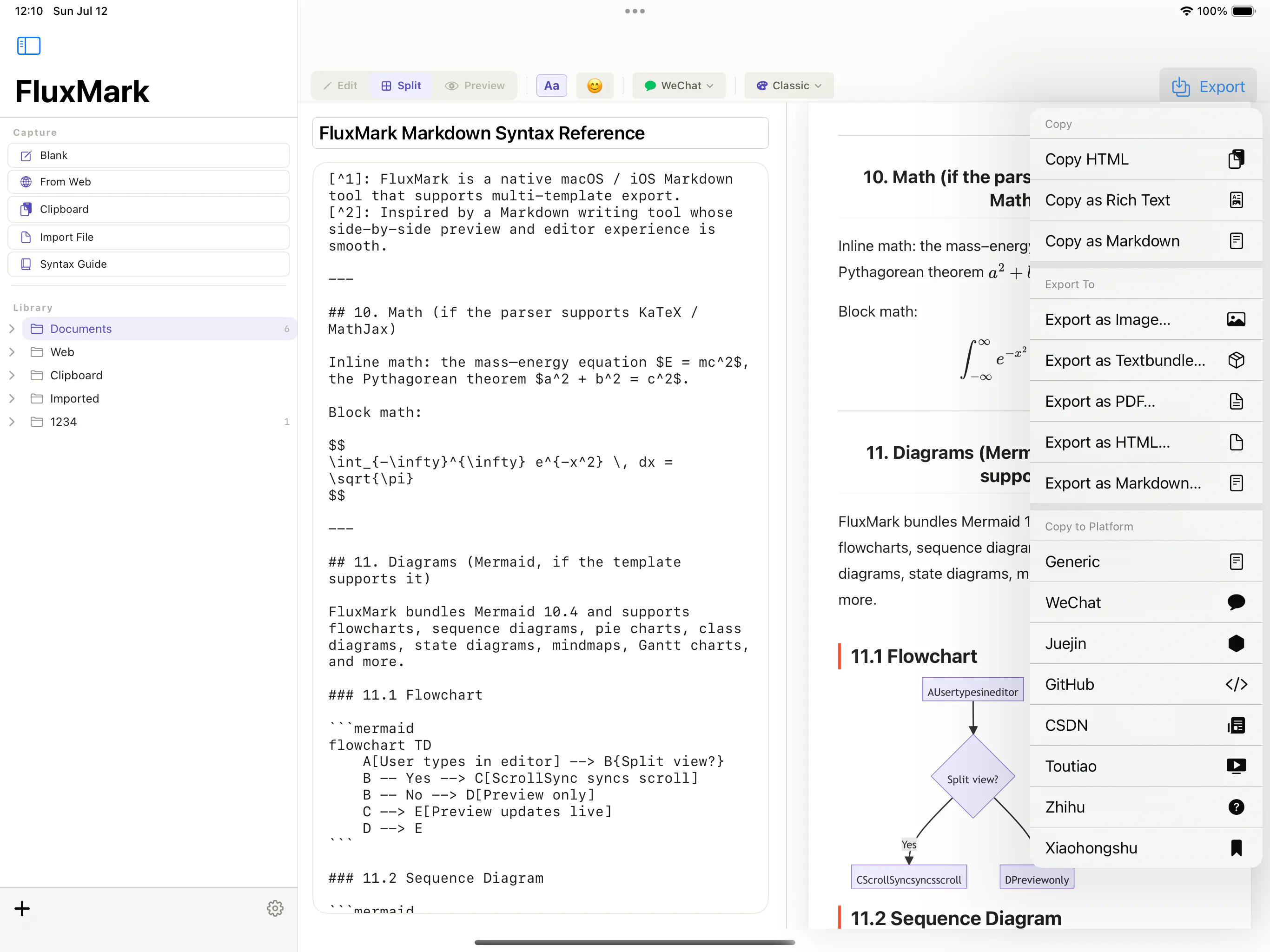Create a Blank capture document

point(148,156)
